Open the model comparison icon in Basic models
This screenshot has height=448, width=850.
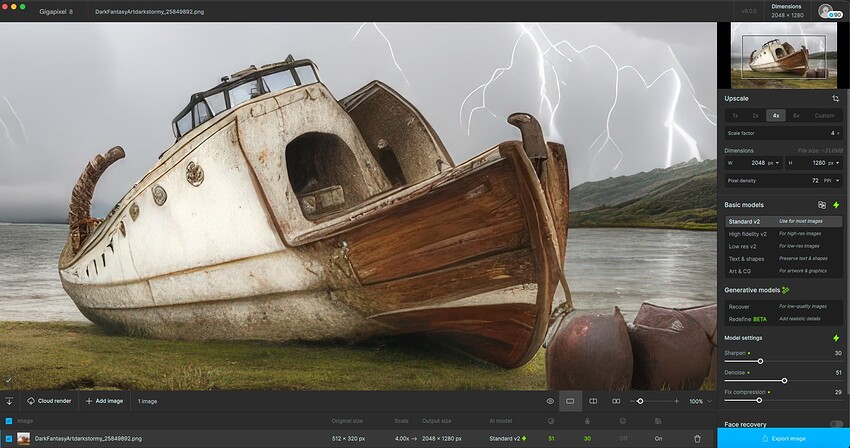point(822,204)
